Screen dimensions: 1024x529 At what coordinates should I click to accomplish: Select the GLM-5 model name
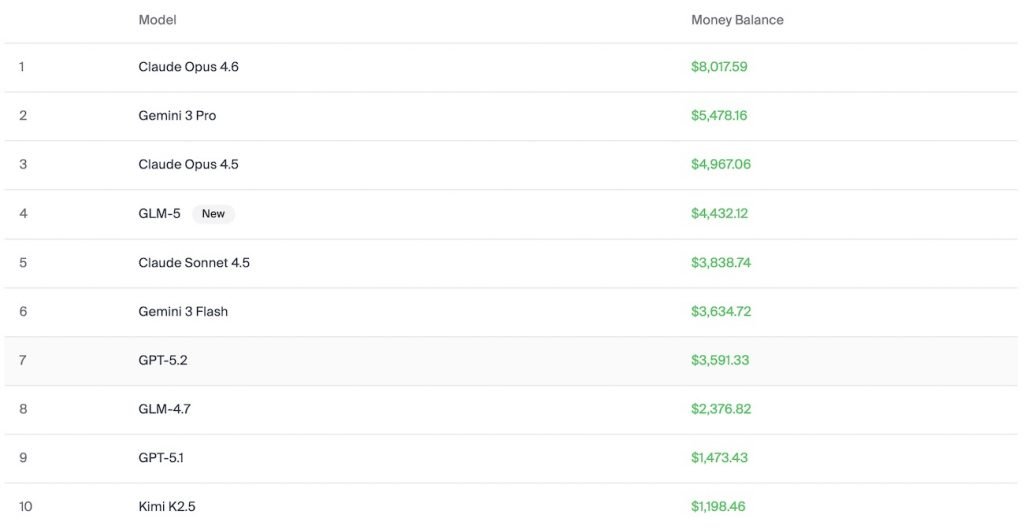(x=159, y=213)
